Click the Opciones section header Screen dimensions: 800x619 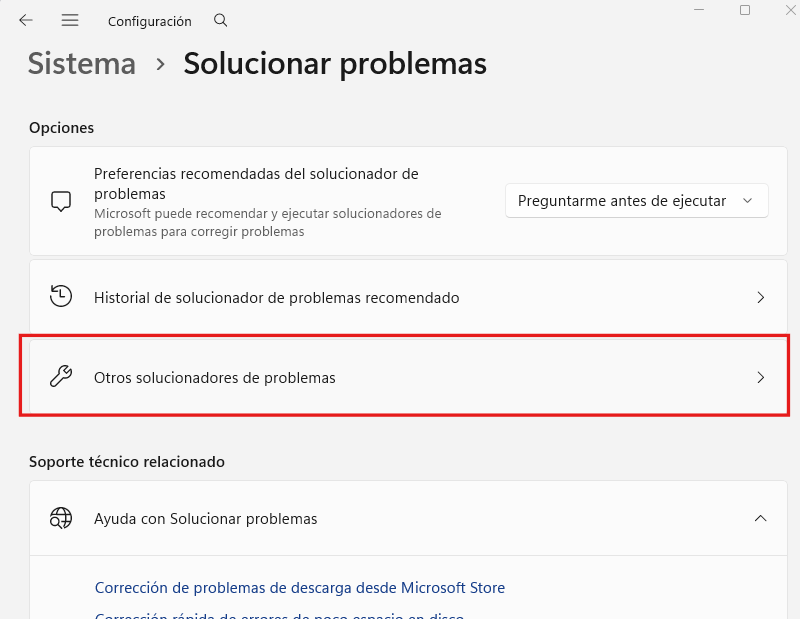tap(61, 127)
